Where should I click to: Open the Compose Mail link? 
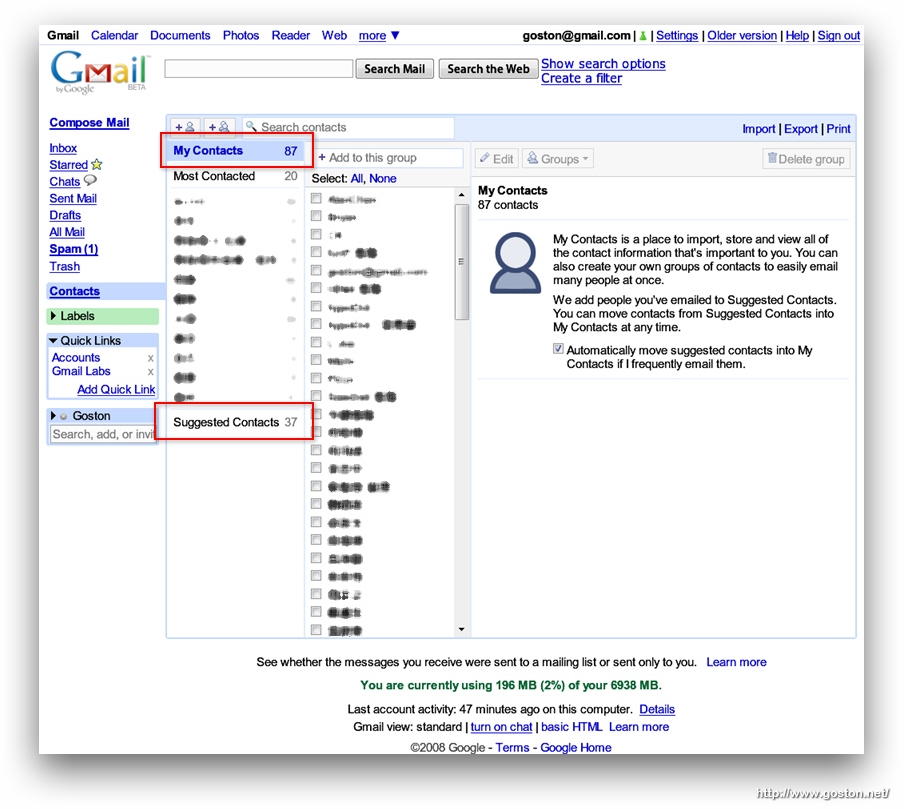[x=89, y=123]
